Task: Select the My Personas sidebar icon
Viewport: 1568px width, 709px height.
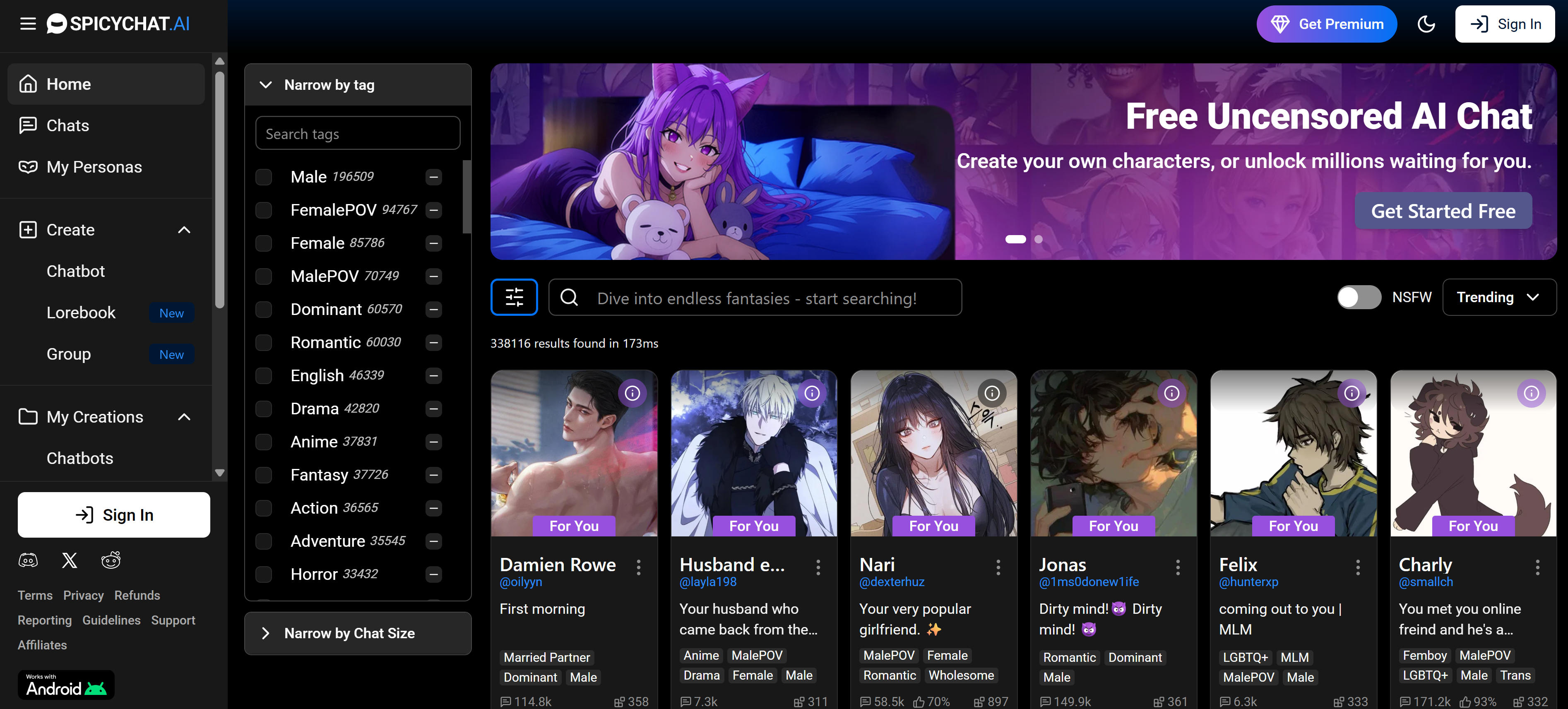Action: [x=28, y=166]
